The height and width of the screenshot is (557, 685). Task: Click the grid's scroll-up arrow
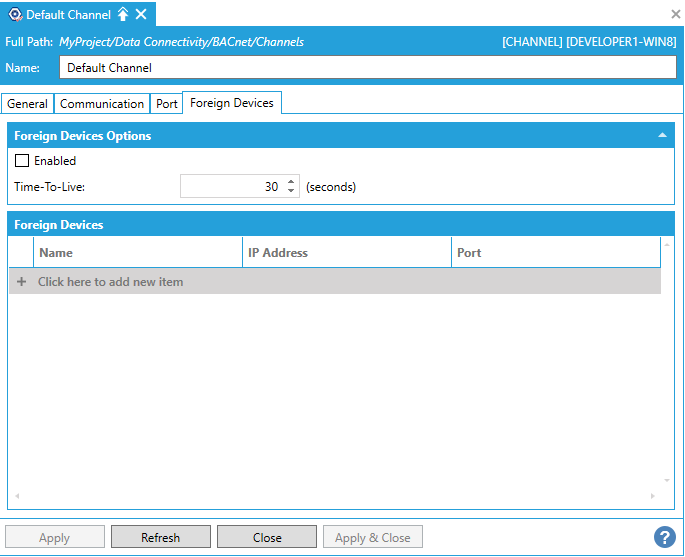pyautogui.click(x=668, y=244)
